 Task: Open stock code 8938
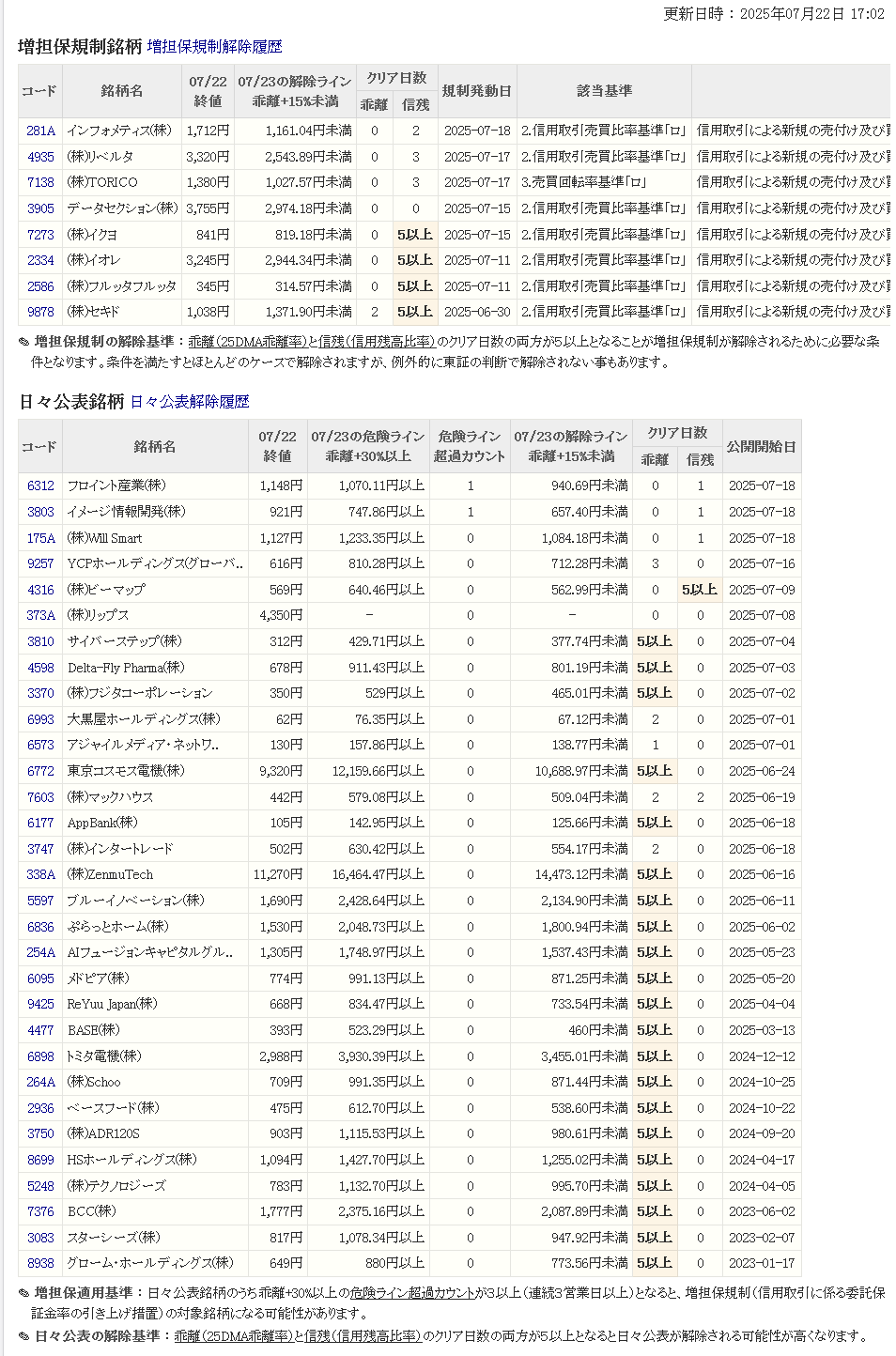(40, 1263)
